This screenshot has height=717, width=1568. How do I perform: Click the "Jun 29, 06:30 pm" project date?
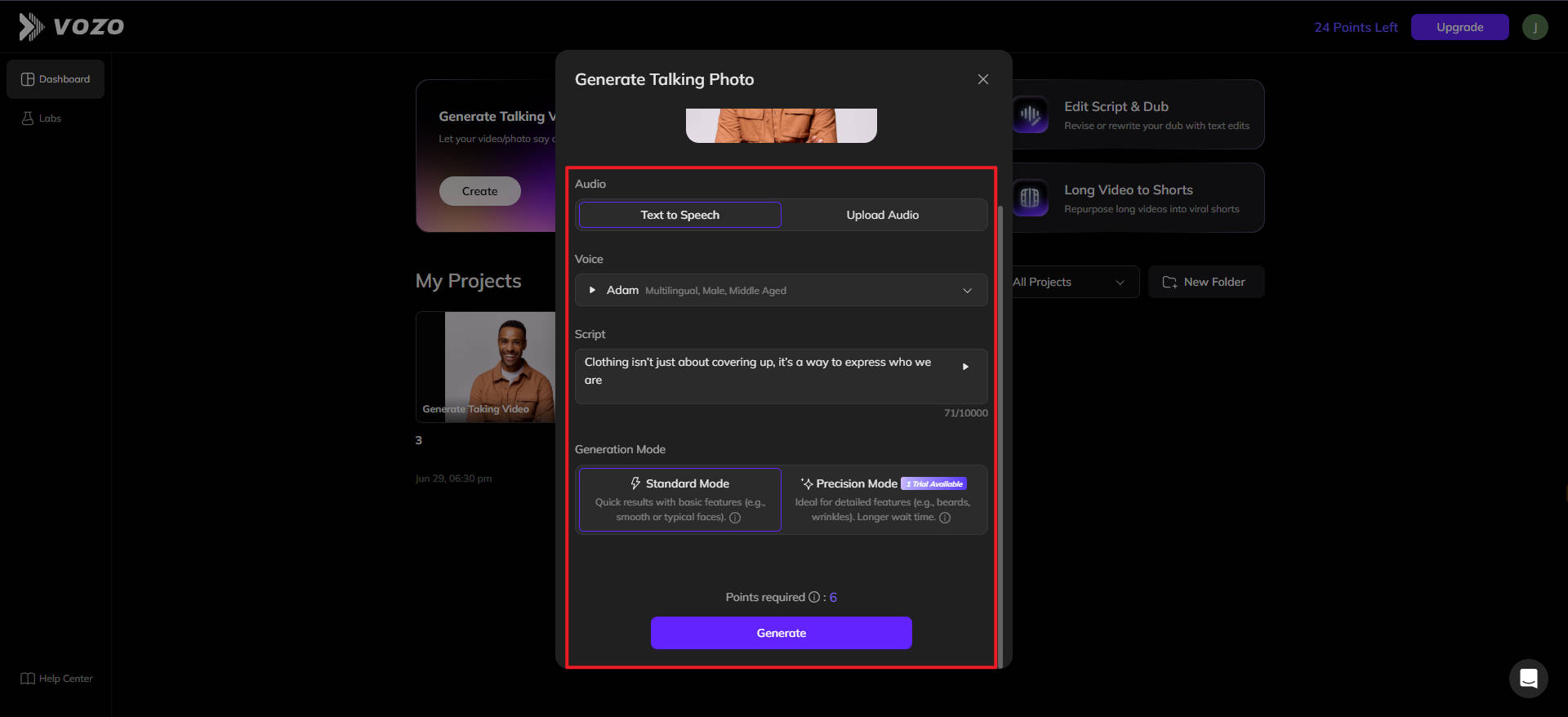tap(453, 479)
